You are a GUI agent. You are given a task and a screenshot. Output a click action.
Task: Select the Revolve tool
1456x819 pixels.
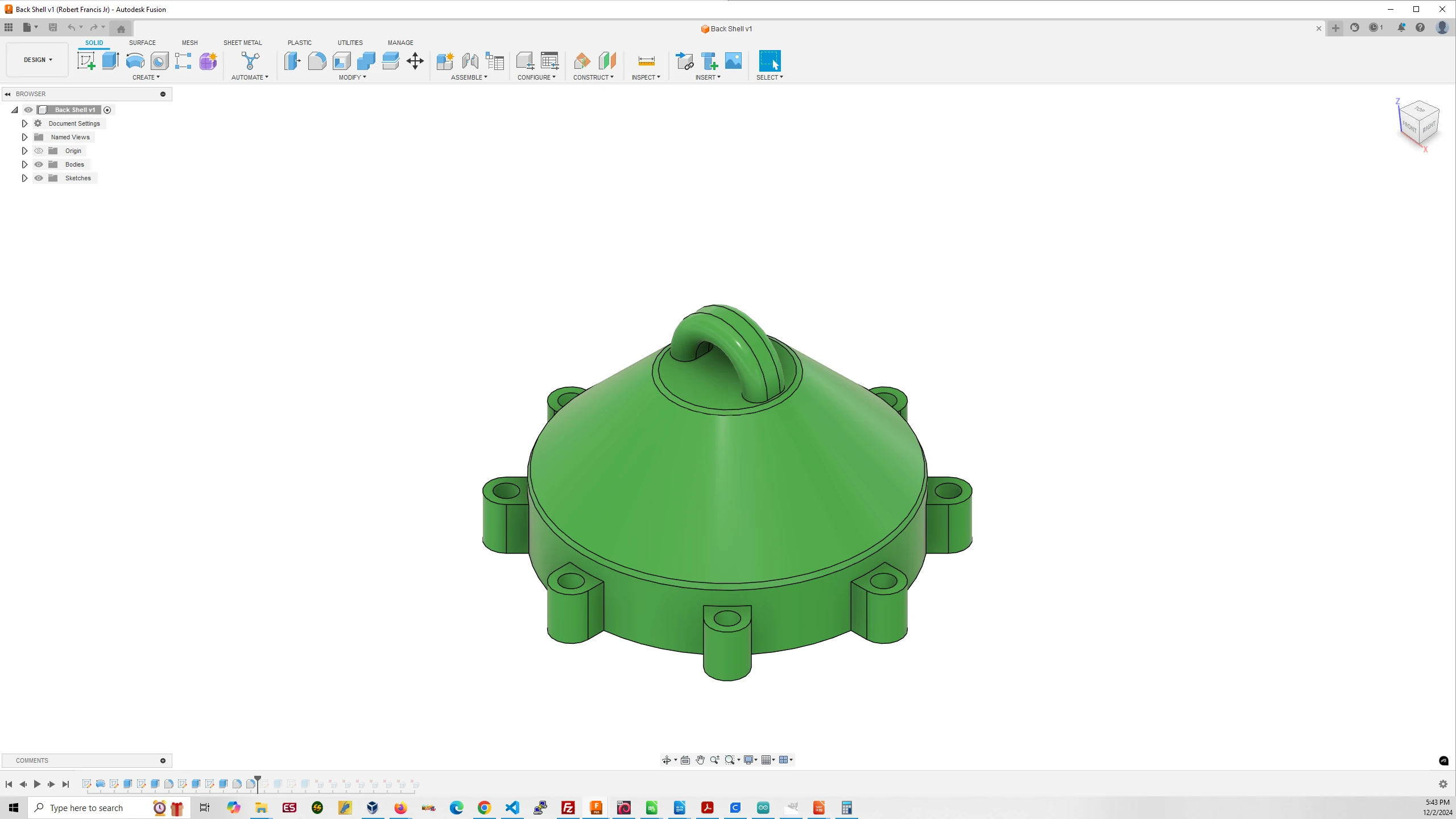(x=135, y=61)
